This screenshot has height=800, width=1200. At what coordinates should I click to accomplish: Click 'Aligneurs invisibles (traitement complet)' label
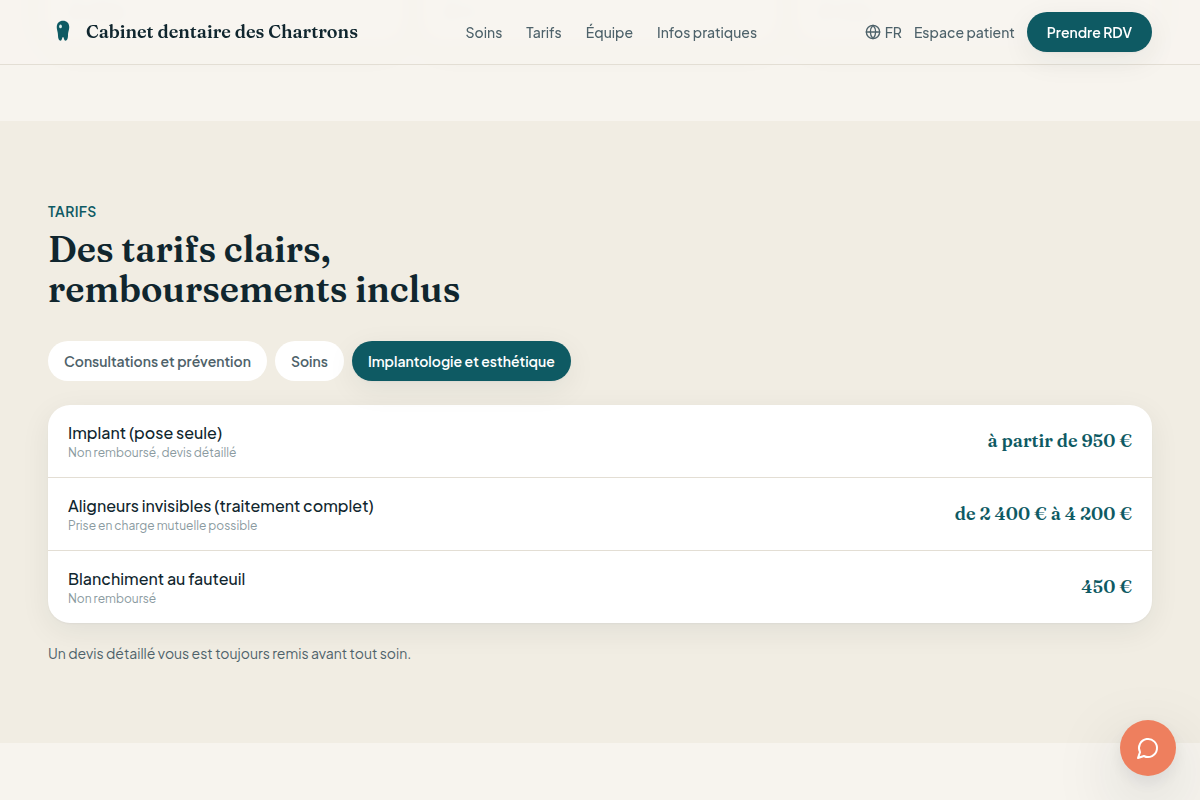(221, 506)
